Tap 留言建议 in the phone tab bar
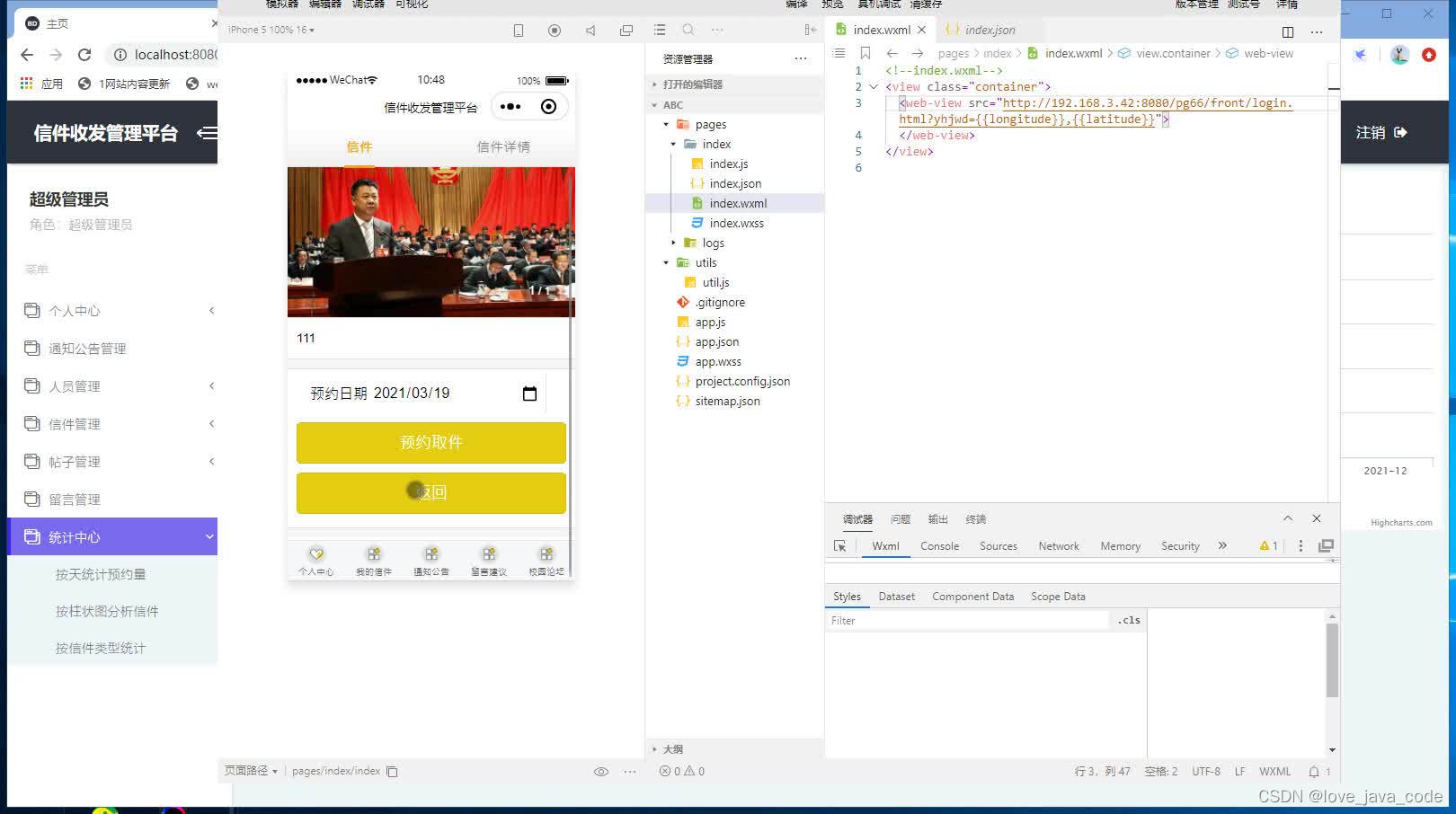Image resolution: width=1456 pixels, height=814 pixels. click(489, 560)
